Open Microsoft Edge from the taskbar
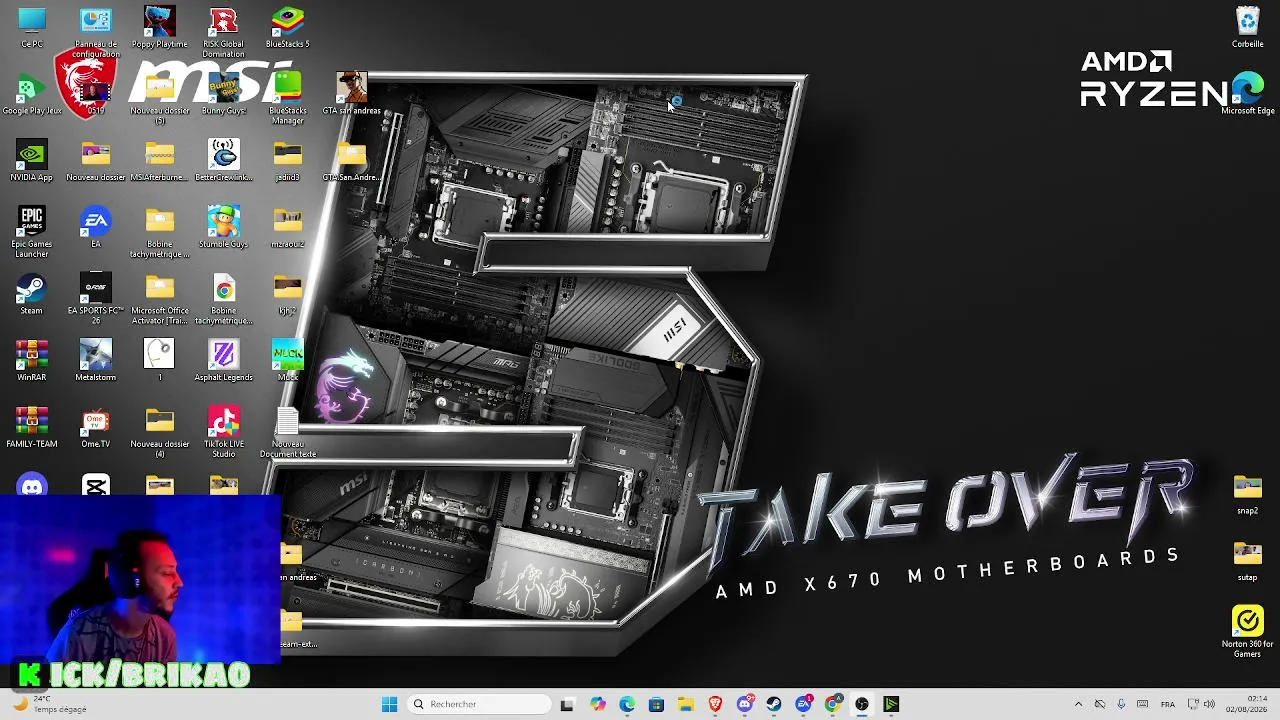Image resolution: width=1280 pixels, height=720 pixels. [627, 704]
